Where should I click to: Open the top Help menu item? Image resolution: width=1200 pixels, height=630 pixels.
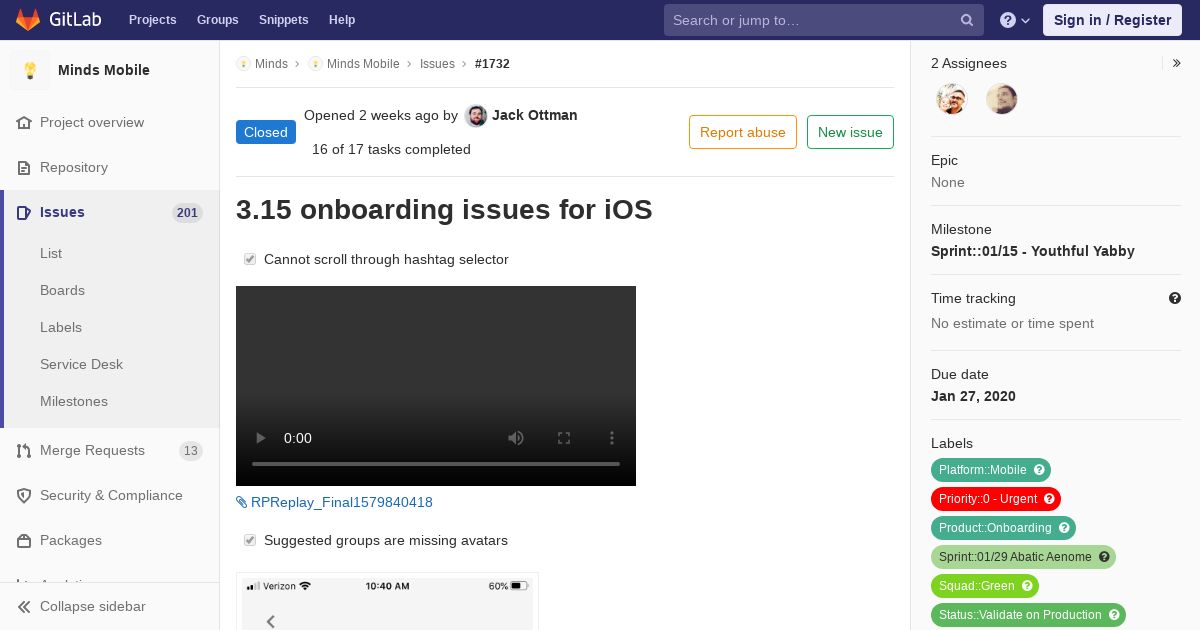(342, 20)
